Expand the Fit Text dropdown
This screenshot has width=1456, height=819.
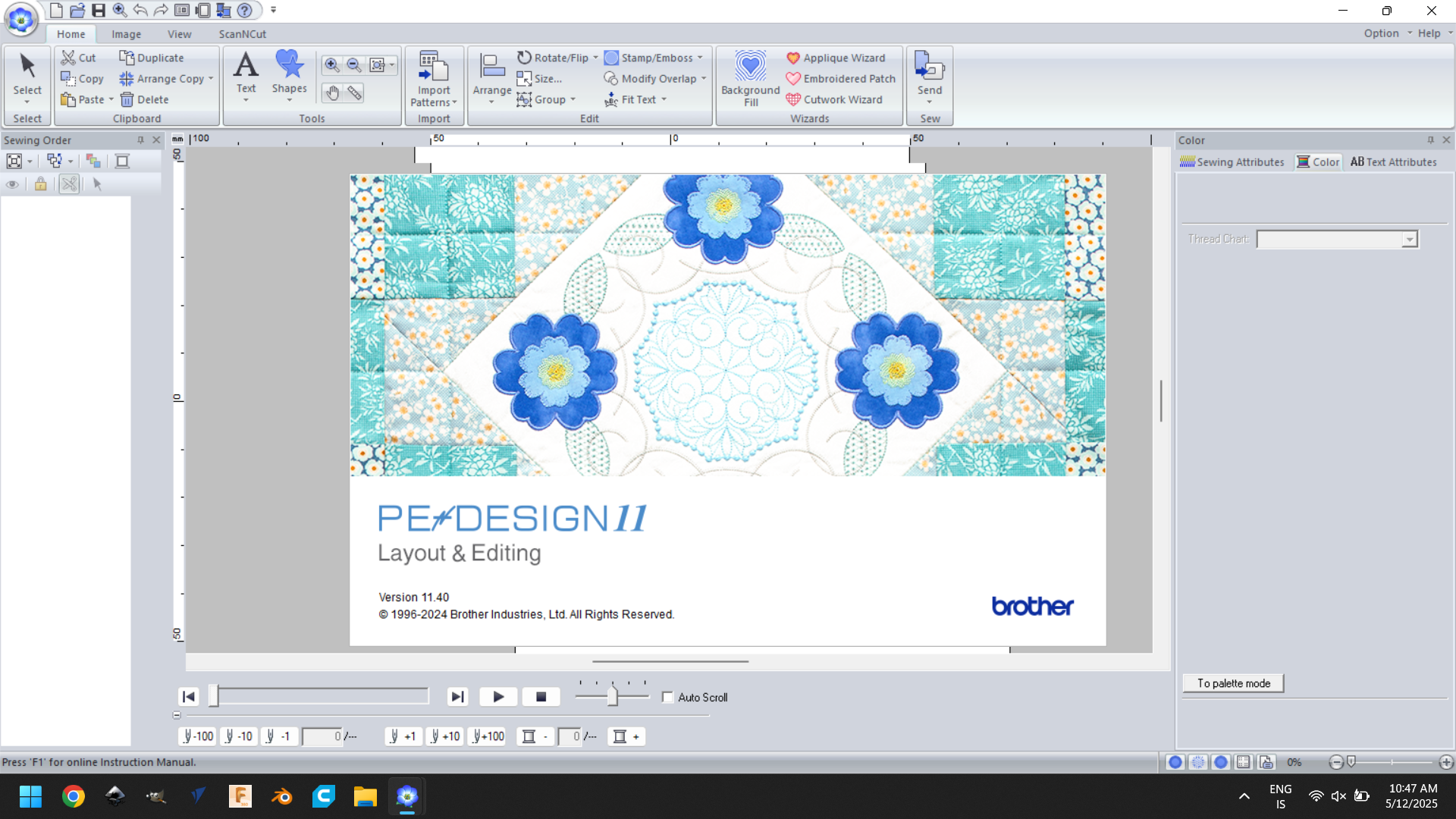click(x=664, y=99)
